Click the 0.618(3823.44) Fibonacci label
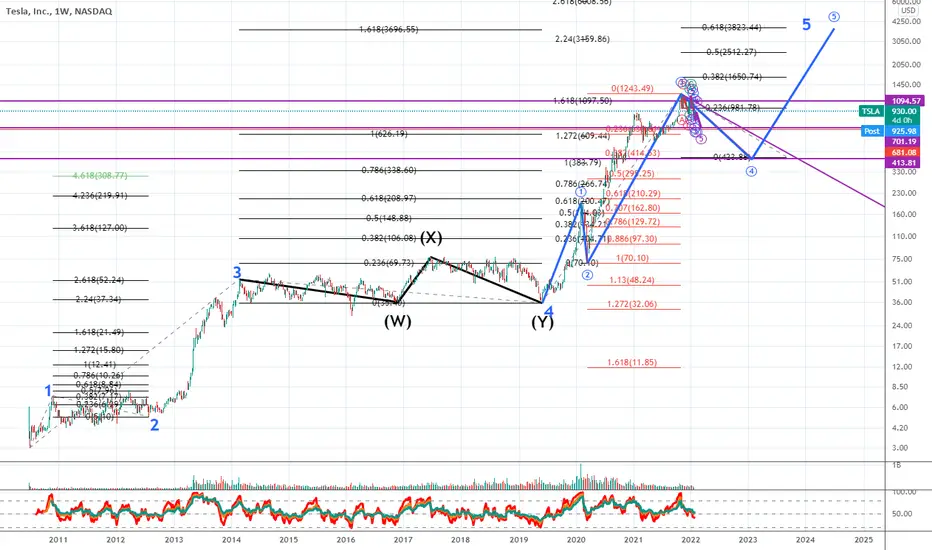This screenshot has height=550, width=932. [732, 27]
